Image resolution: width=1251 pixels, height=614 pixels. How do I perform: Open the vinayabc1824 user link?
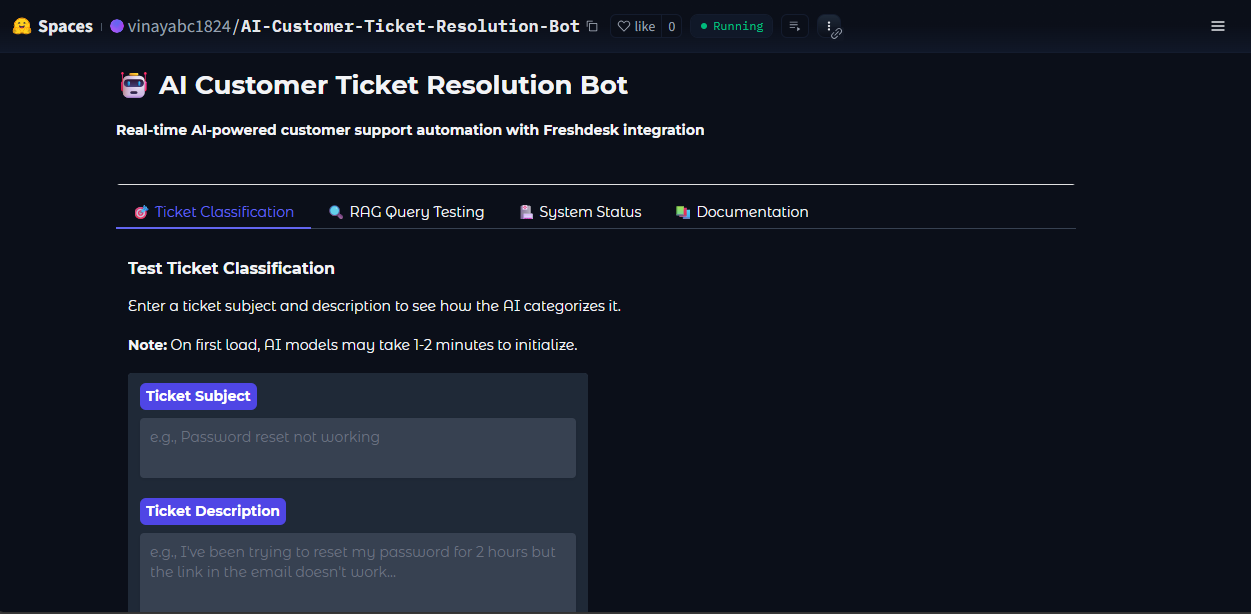(179, 27)
